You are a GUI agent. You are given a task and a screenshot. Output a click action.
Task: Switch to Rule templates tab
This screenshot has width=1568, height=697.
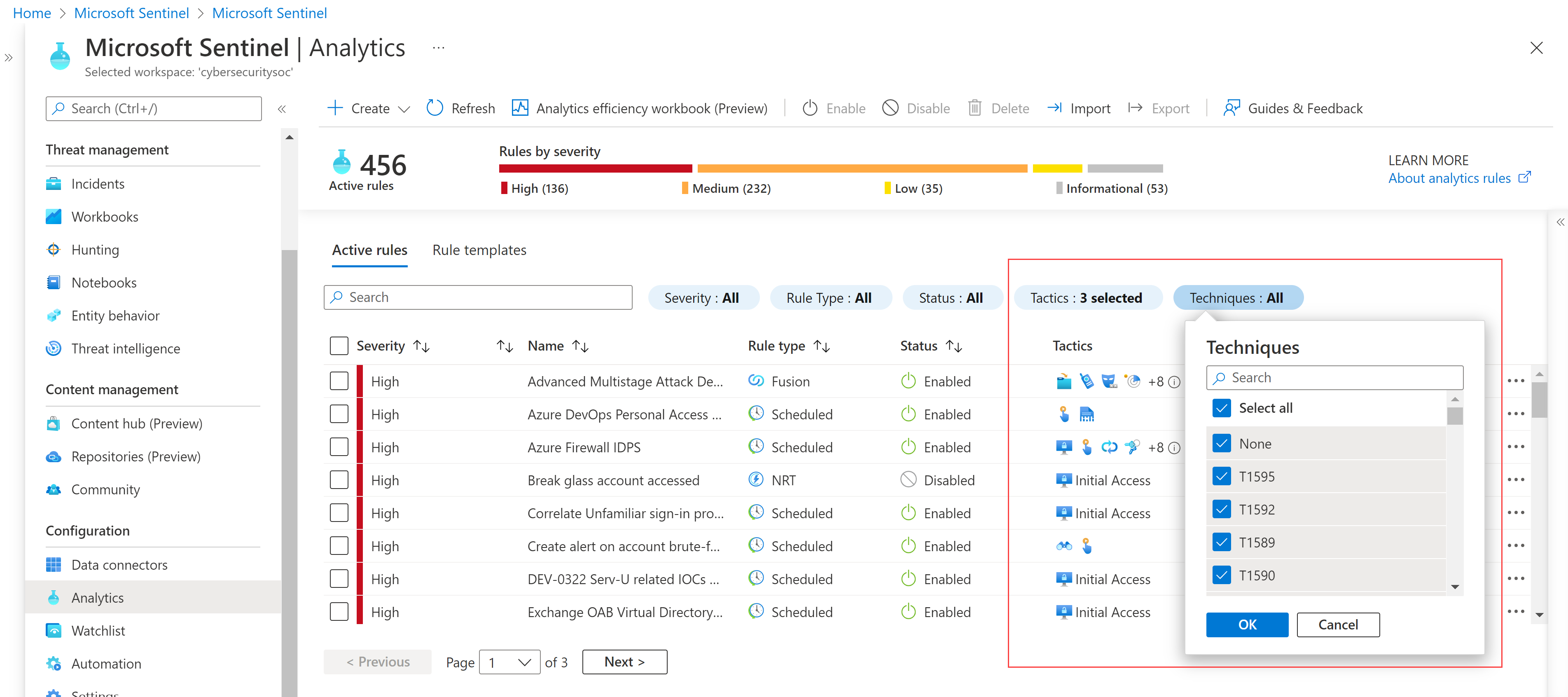click(479, 250)
